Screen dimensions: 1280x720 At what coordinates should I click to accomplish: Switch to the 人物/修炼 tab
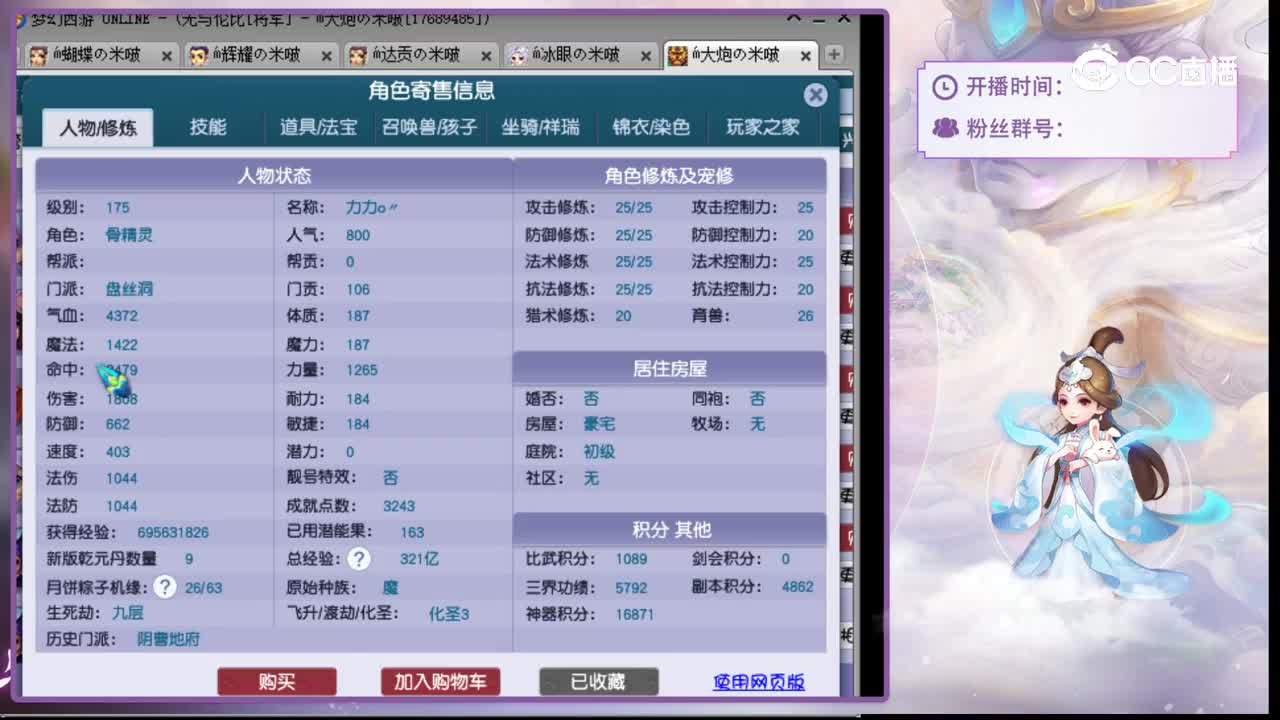point(98,128)
